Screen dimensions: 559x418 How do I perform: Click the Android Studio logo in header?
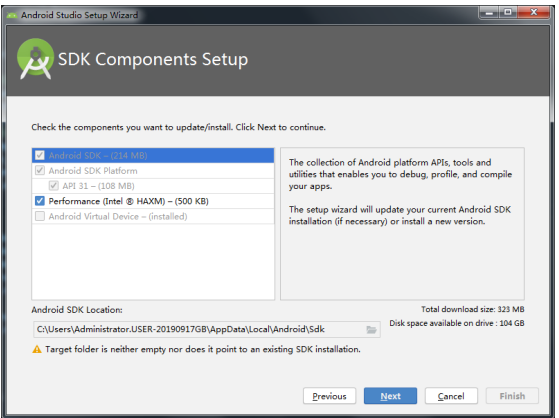click(x=35, y=59)
